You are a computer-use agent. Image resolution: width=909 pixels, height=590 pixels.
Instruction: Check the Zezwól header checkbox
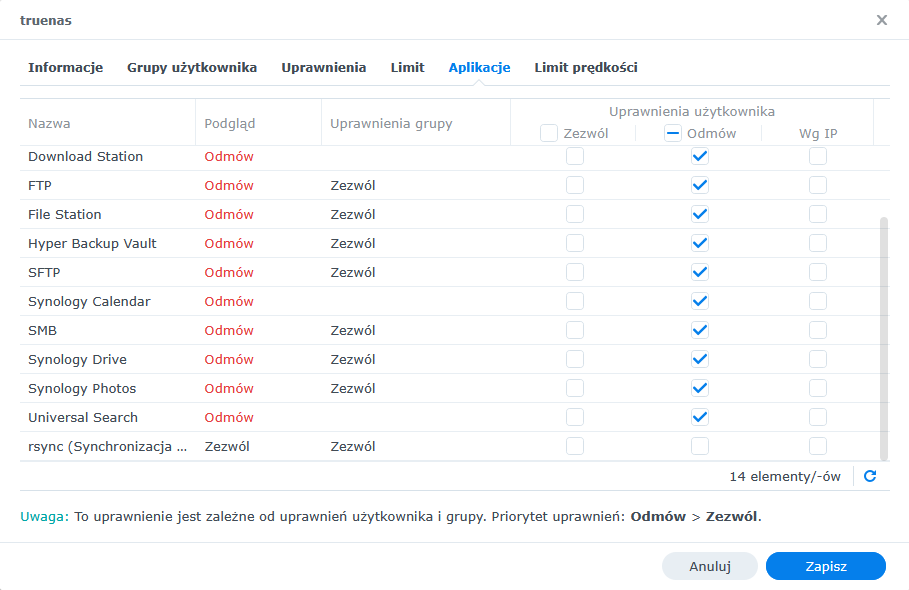(x=549, y=133)
